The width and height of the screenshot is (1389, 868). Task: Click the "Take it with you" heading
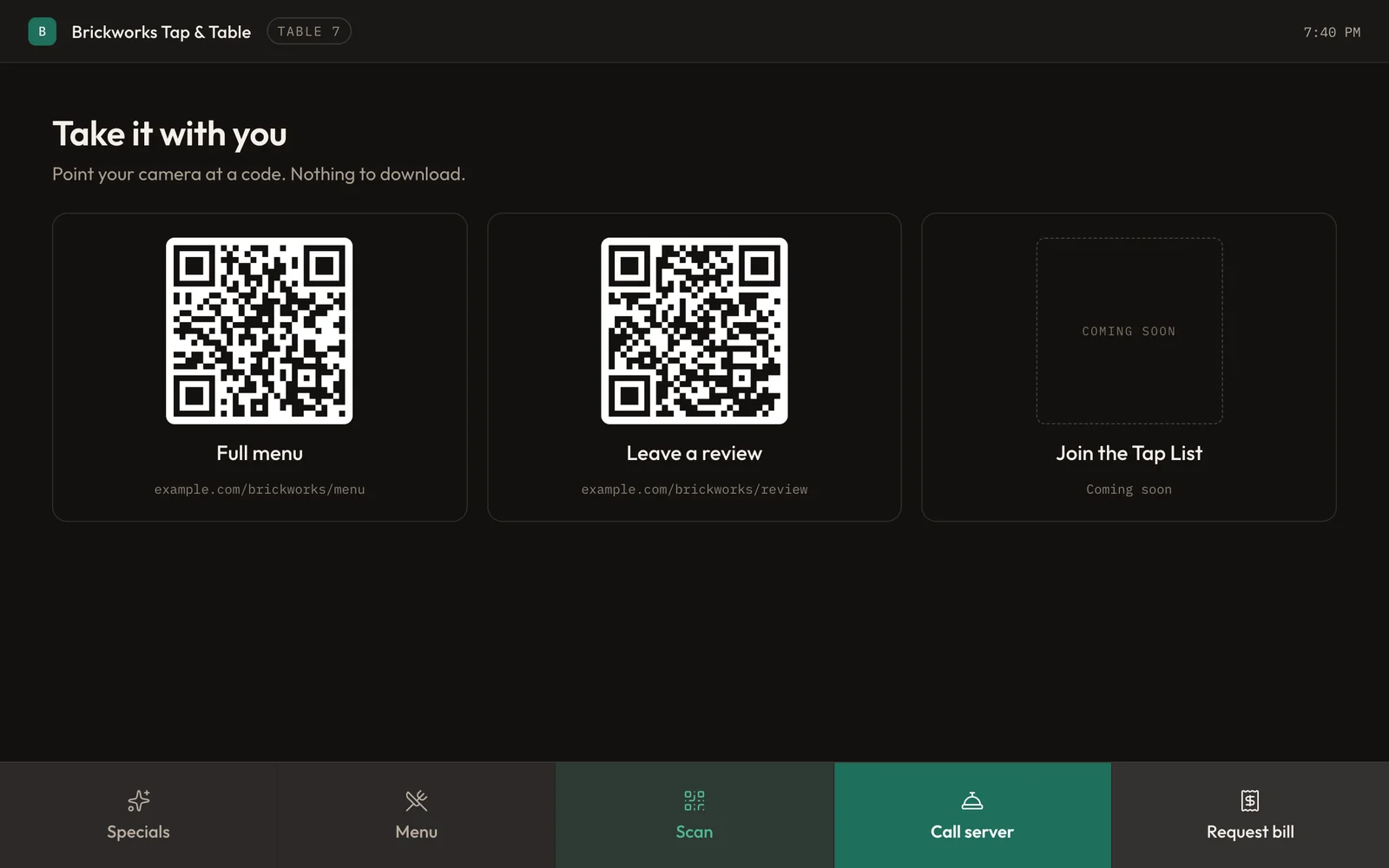[169, 135]
